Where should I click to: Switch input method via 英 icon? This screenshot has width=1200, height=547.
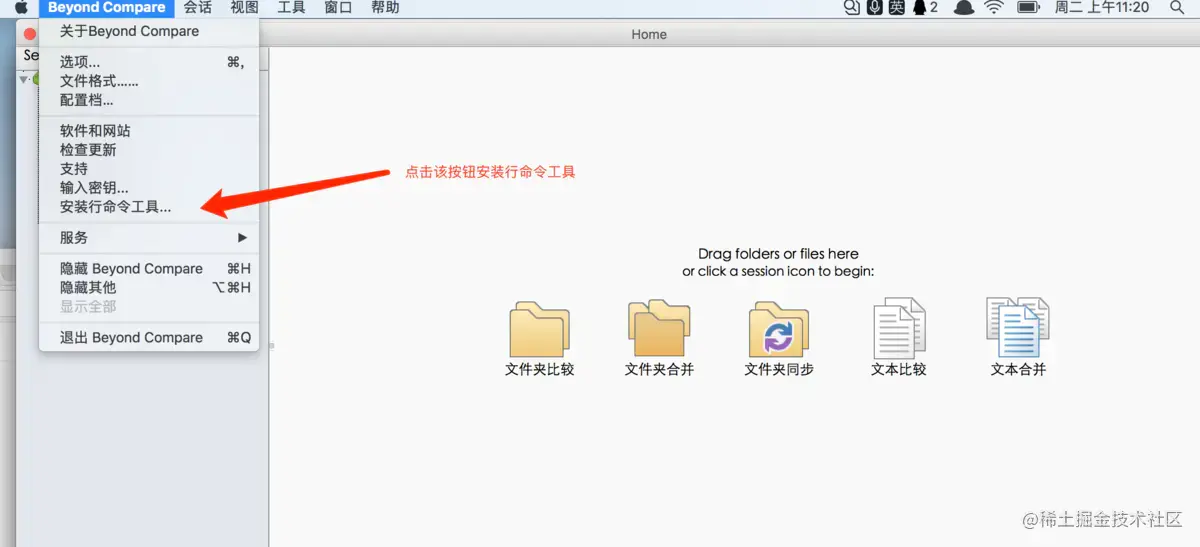coord(897,8)
